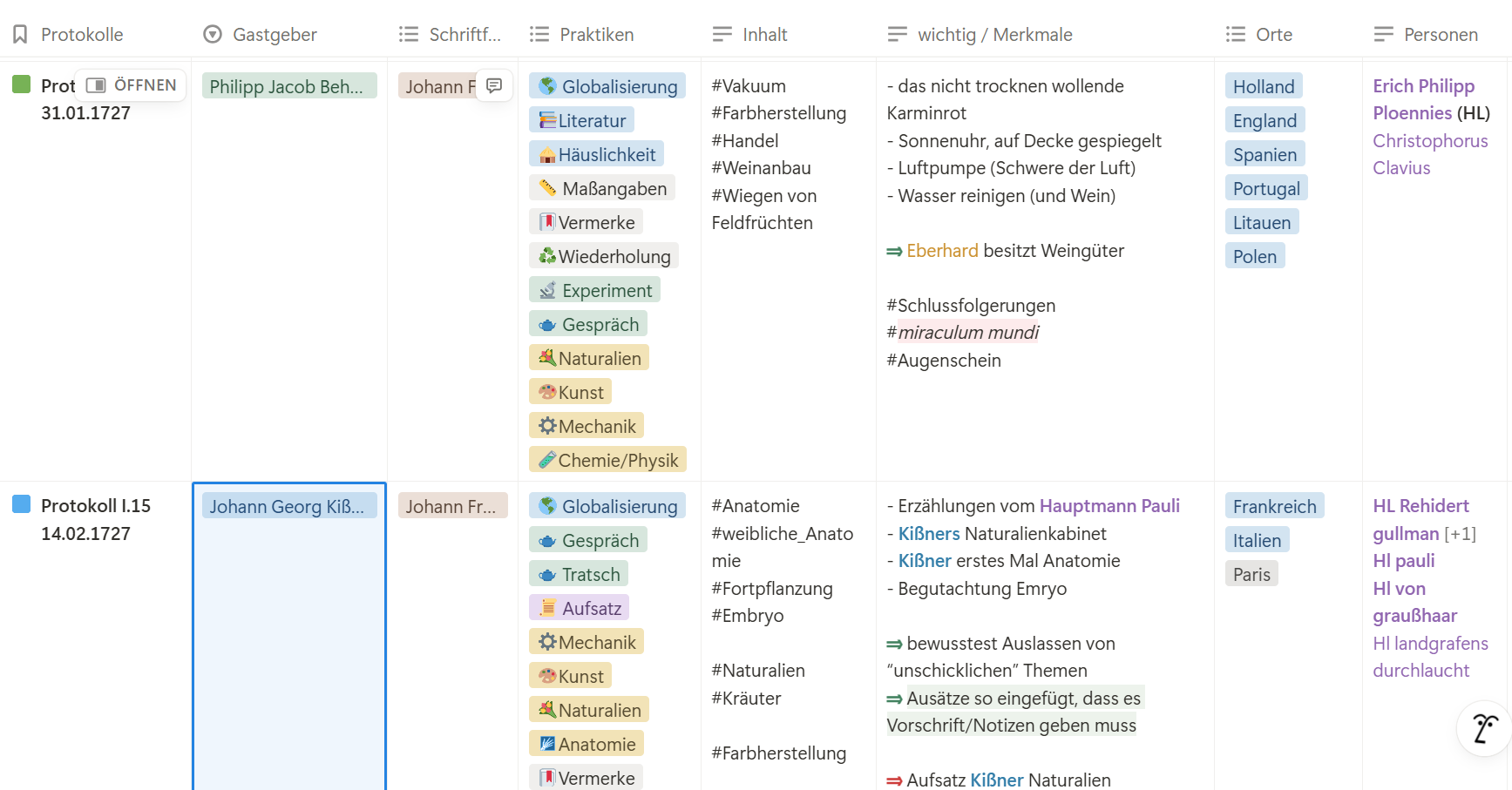
Task: Click the text icon beside Personen header
Action: coord(1384,35)
